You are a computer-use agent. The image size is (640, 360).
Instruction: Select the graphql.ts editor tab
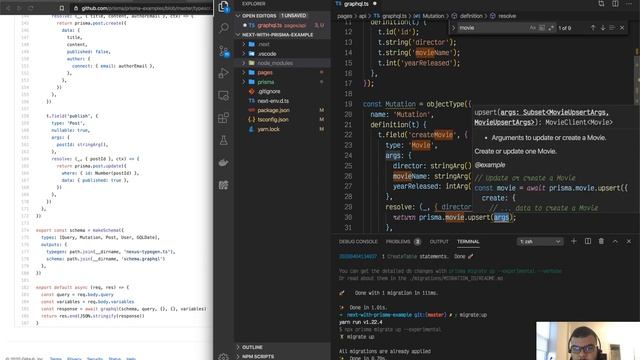click(x=356, y=4)
